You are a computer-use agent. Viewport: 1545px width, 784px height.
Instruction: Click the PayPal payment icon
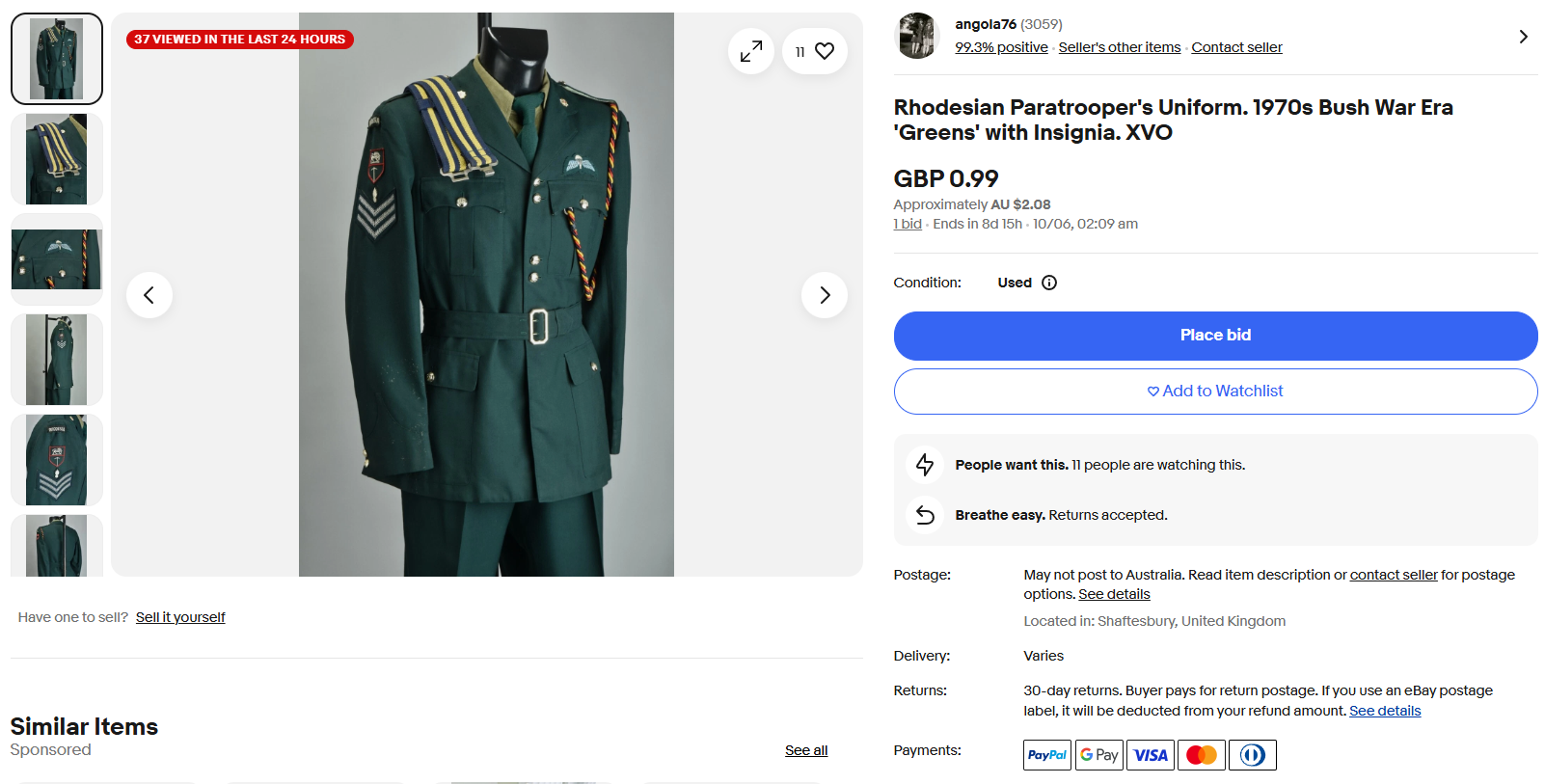click(x=1046, y=755)
